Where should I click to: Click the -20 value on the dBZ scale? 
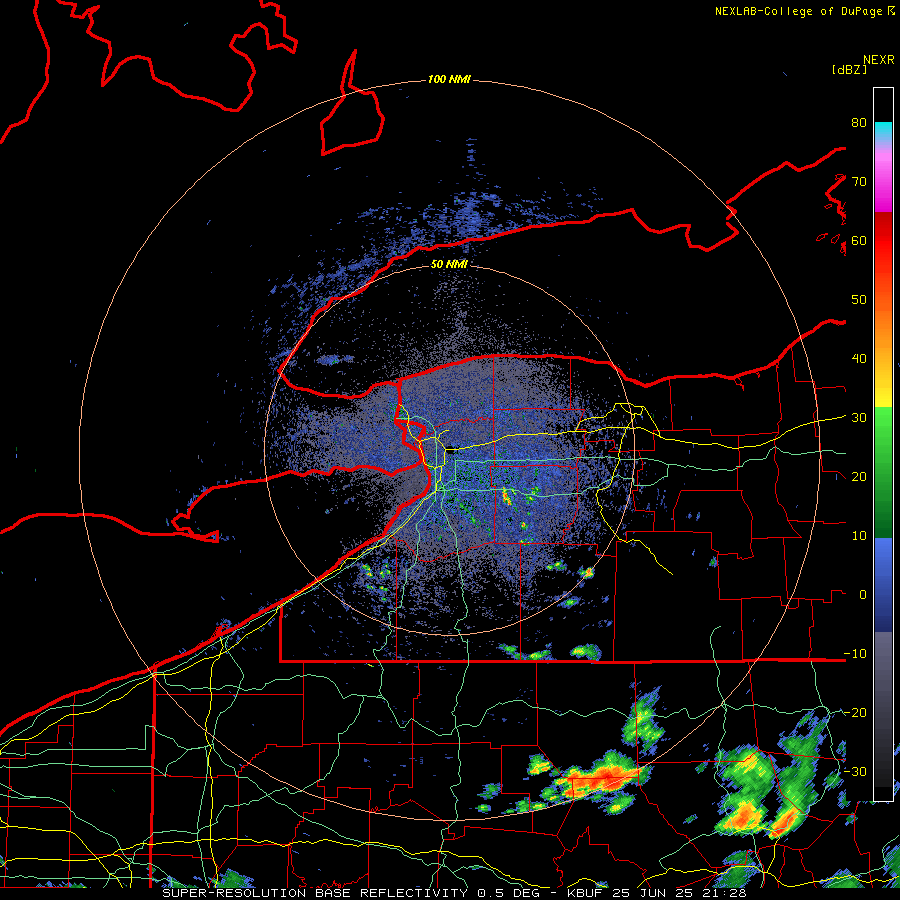pyautogui.click(x=855, y=712)
